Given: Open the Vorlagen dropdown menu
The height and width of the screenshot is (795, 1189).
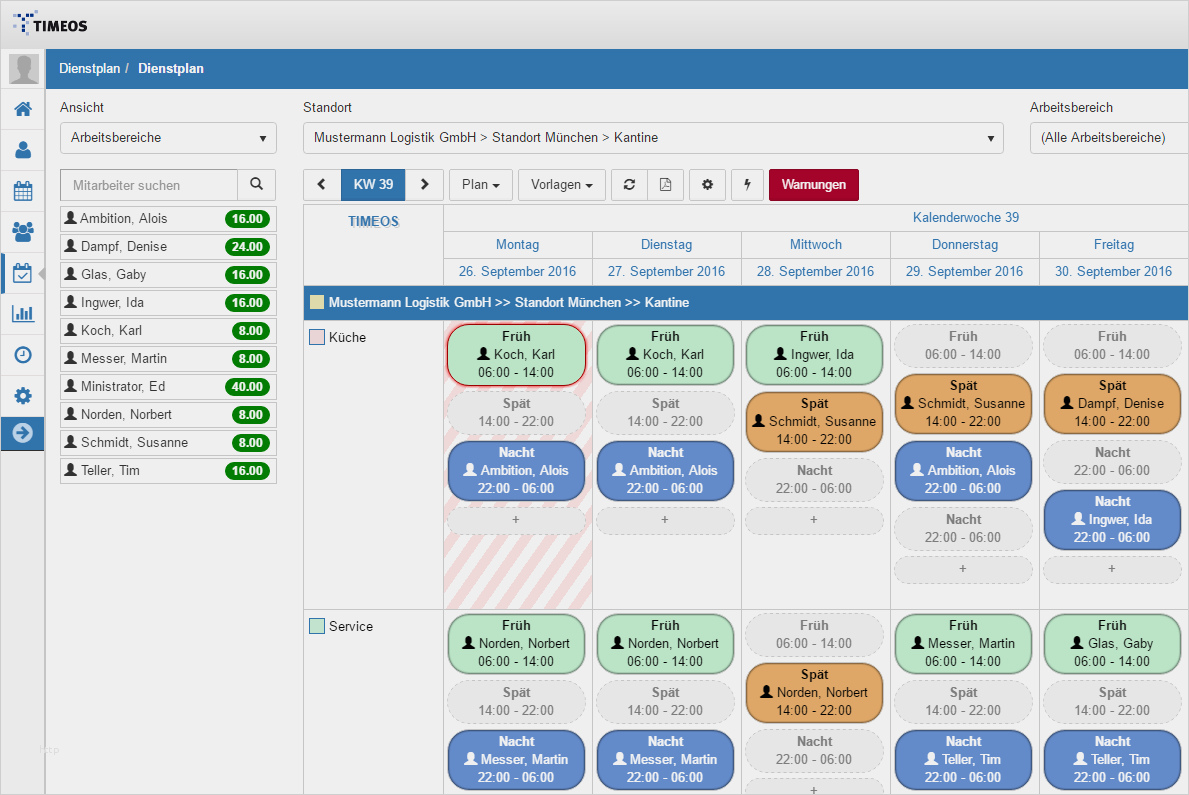Looking at the screenshot, I should point(561,185).
